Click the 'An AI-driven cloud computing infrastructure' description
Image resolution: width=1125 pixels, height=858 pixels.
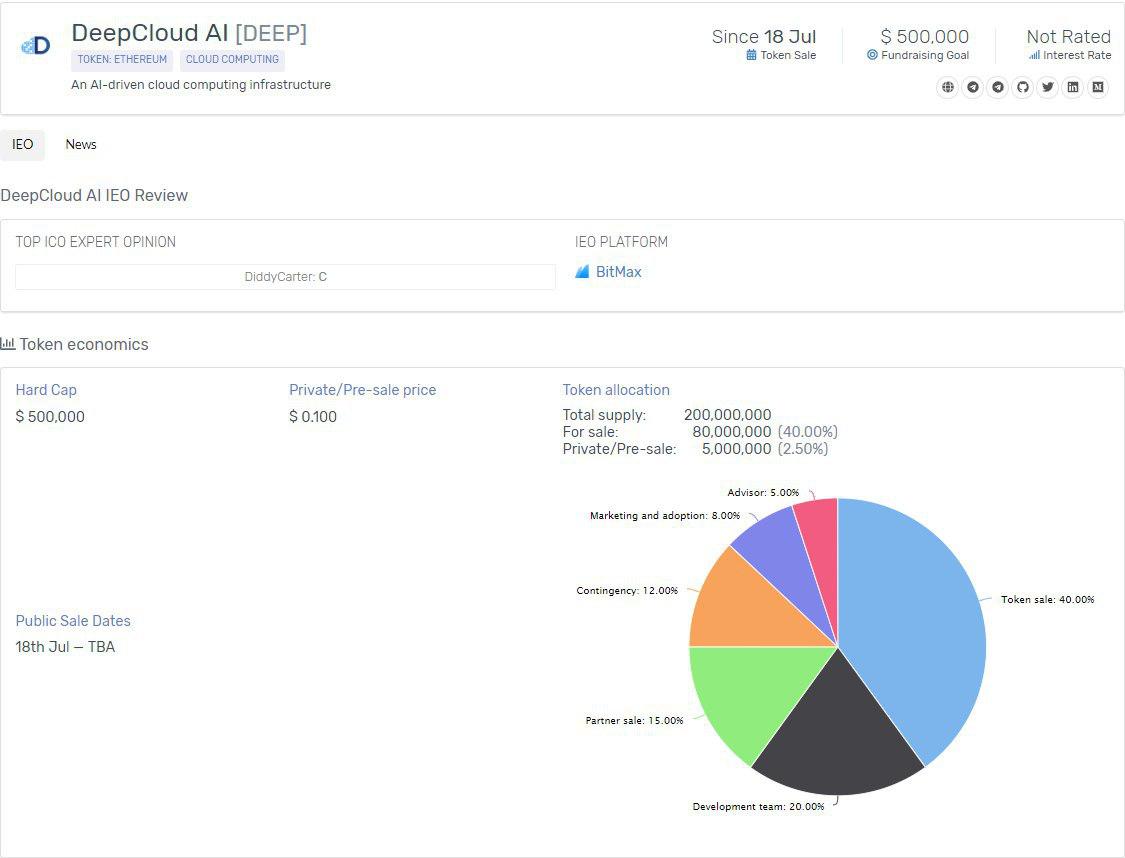201,85
